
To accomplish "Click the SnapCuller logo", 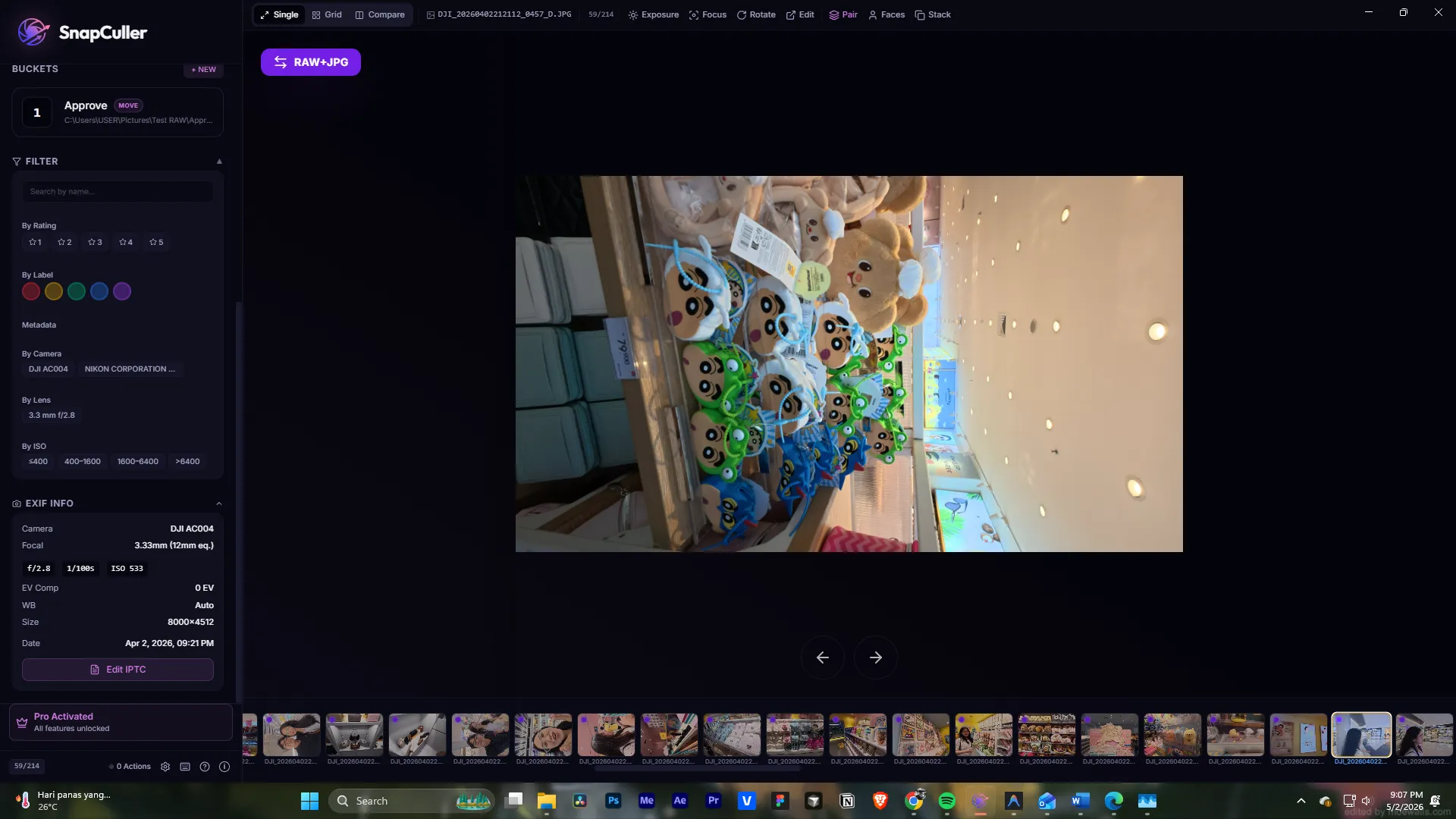I will pos(82,32).
